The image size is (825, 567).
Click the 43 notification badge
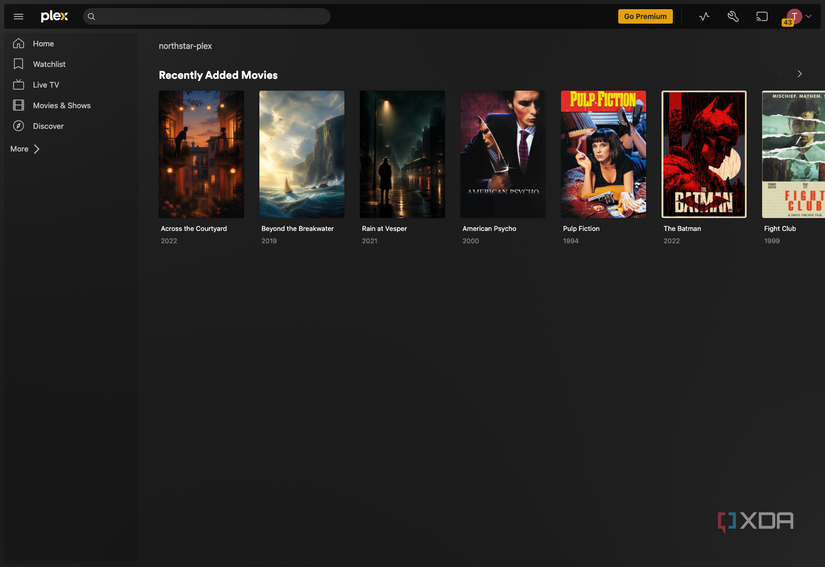click(787, 23)
